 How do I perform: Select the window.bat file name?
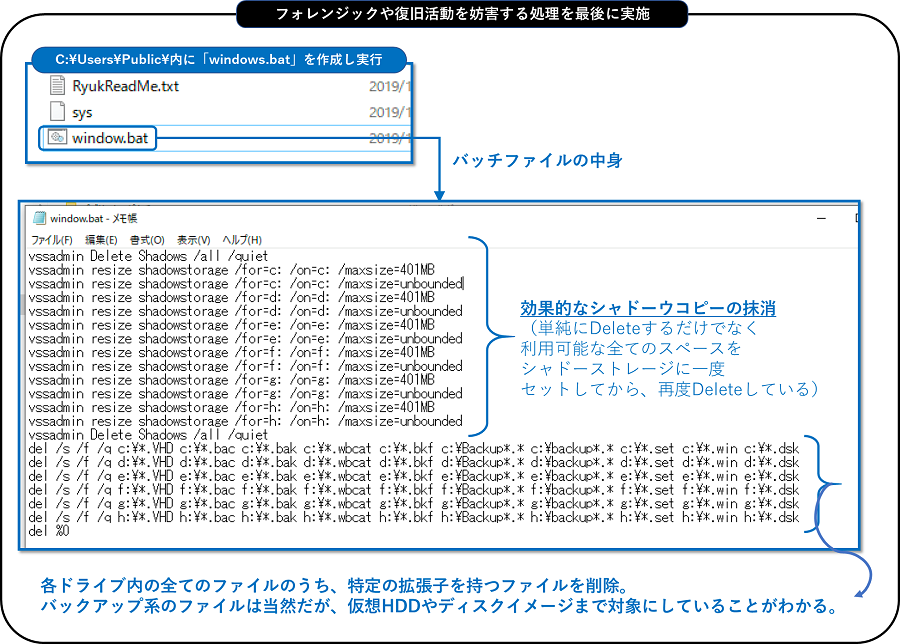click(x=110, y=138)
